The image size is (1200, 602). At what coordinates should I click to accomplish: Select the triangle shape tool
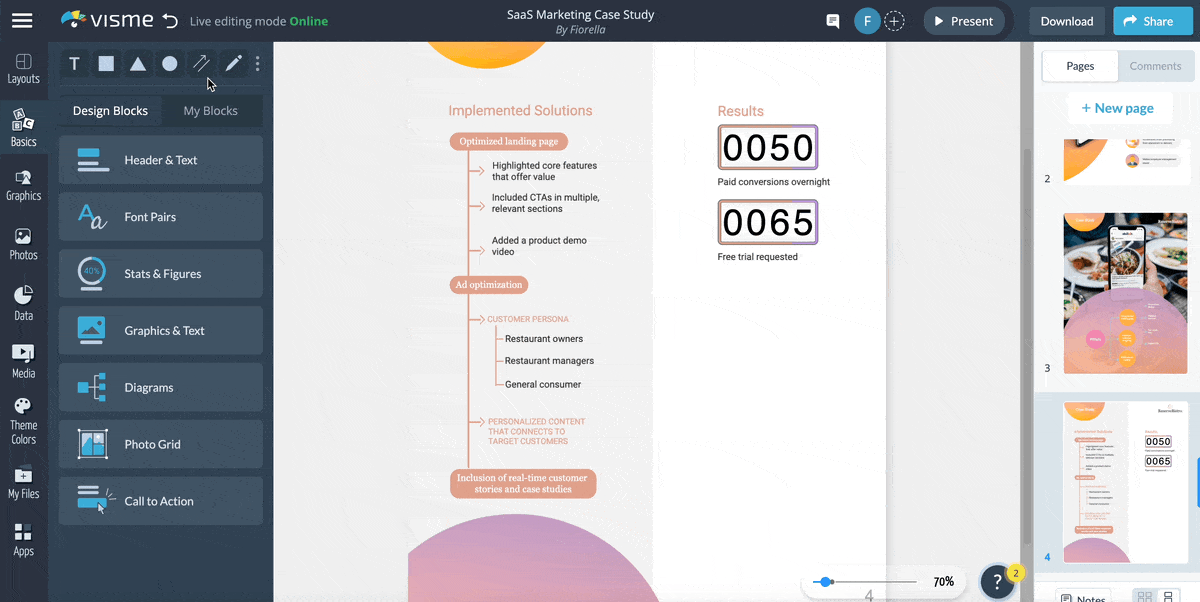(138, 64)
